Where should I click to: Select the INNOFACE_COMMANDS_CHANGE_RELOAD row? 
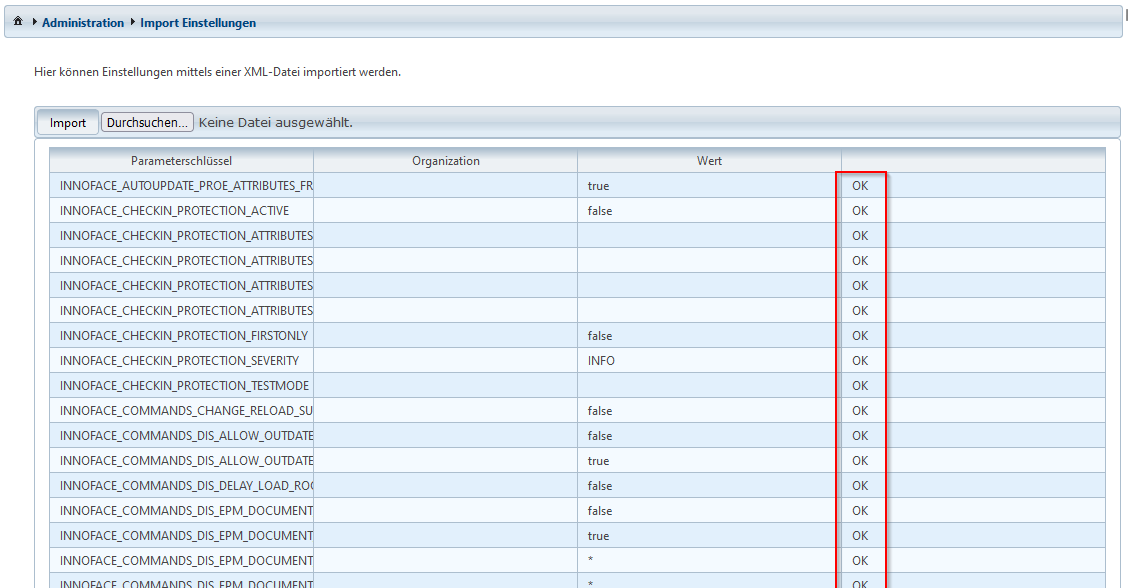[x=186, y=411]
